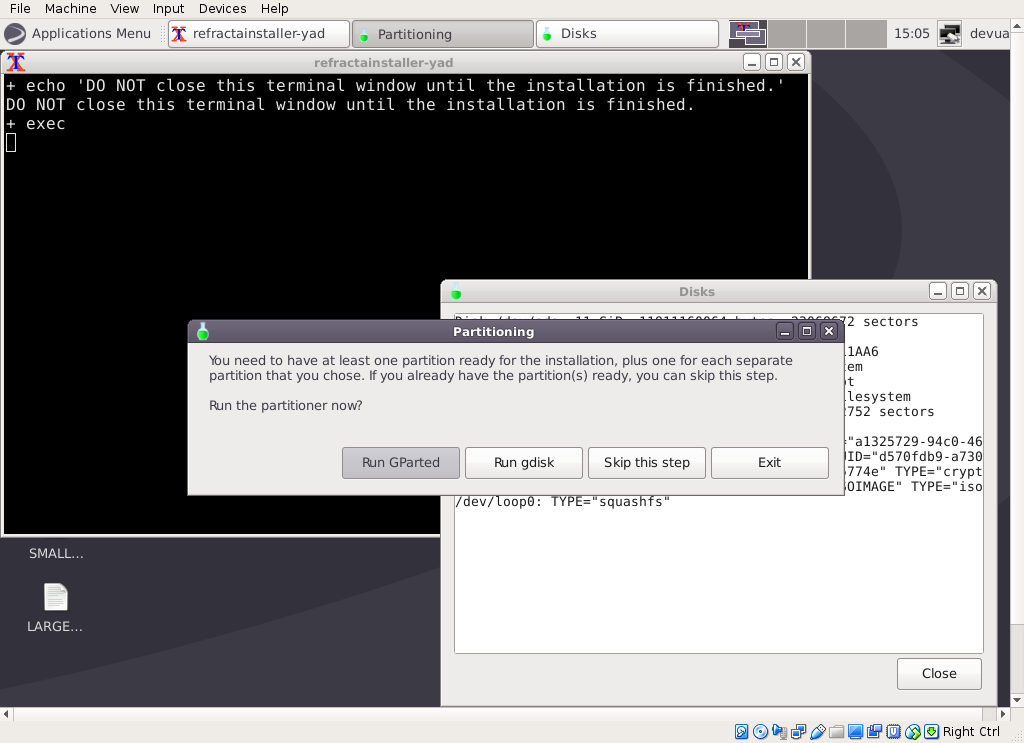Click the mouse integration indicator icon
1024x743 pixels.
(x=913, y=732)
